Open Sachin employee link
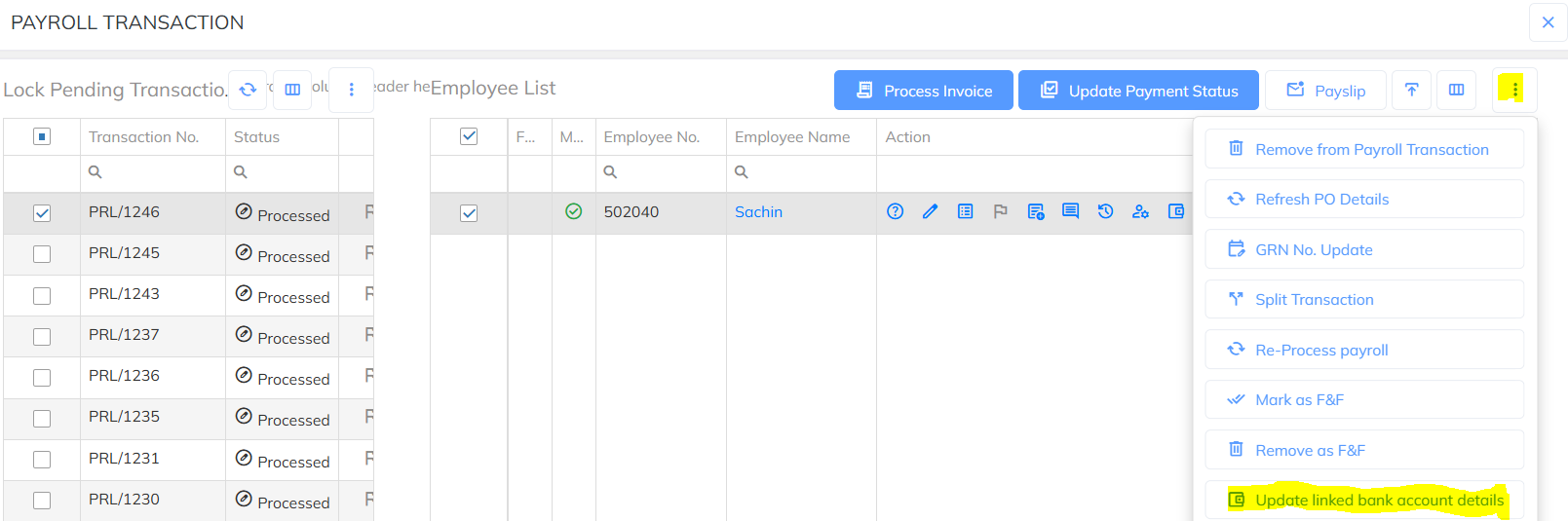This screenshot has height=521, width=1568. click(758, 211)
